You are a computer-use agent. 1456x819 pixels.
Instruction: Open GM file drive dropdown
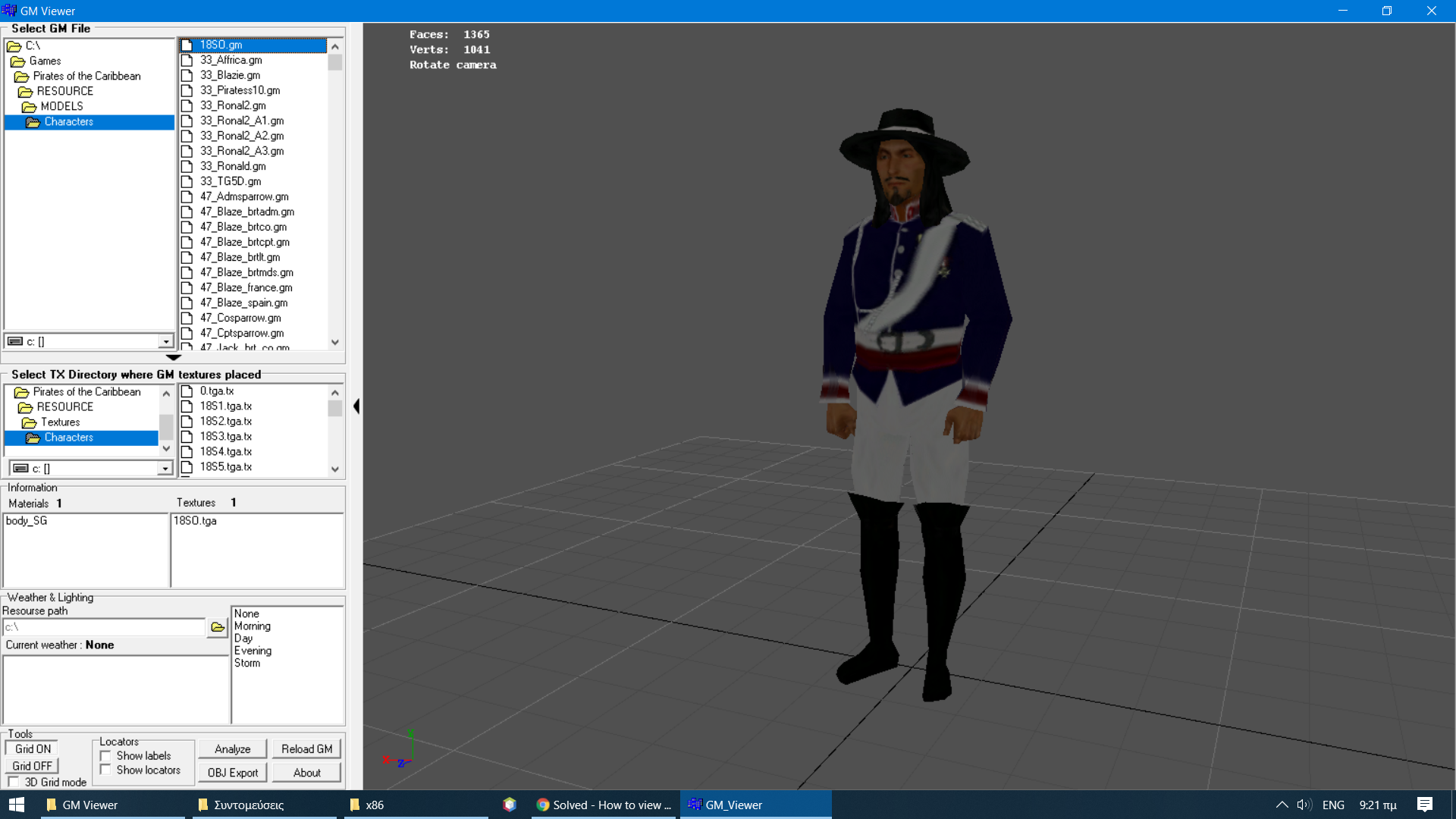(166, 341)
